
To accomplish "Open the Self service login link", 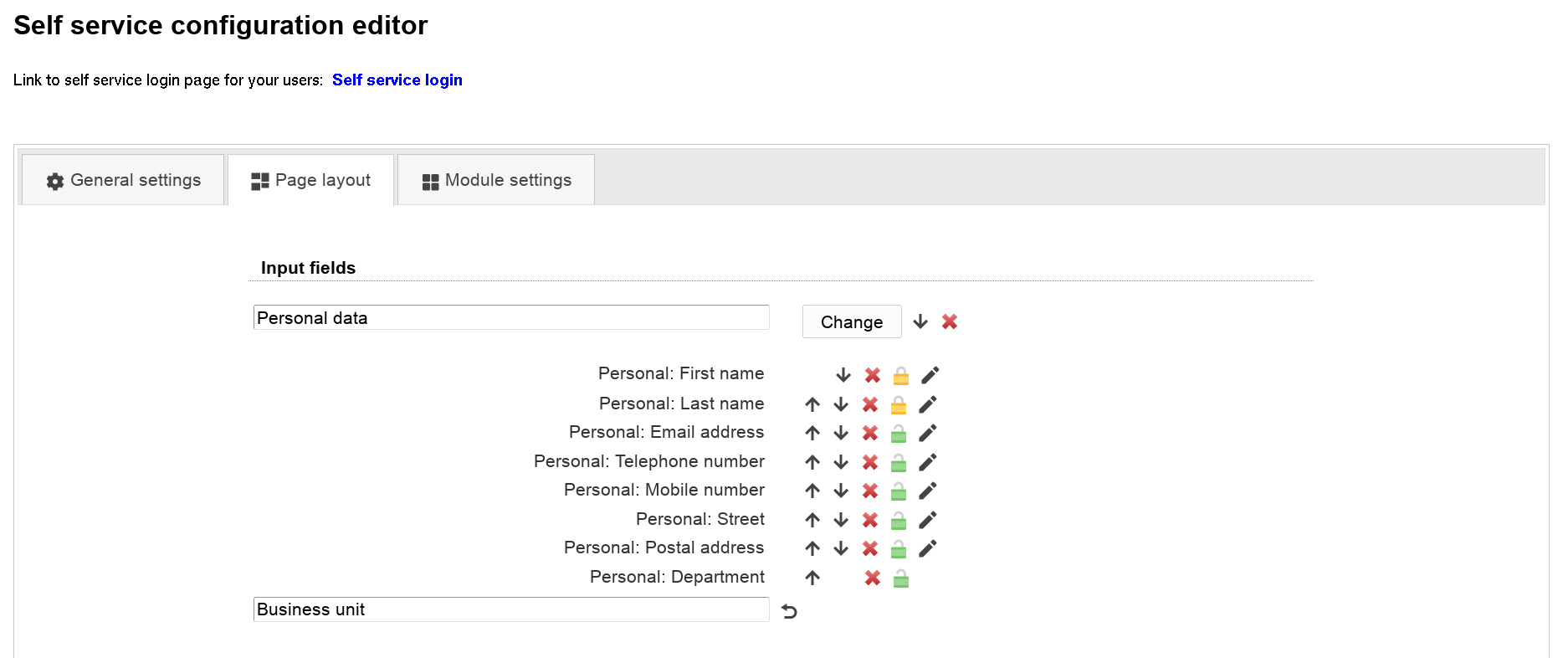I will coord(397,80).
